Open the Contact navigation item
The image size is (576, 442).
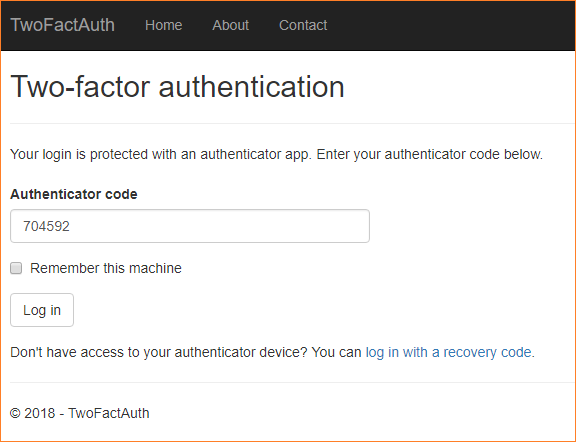[303, 25]
